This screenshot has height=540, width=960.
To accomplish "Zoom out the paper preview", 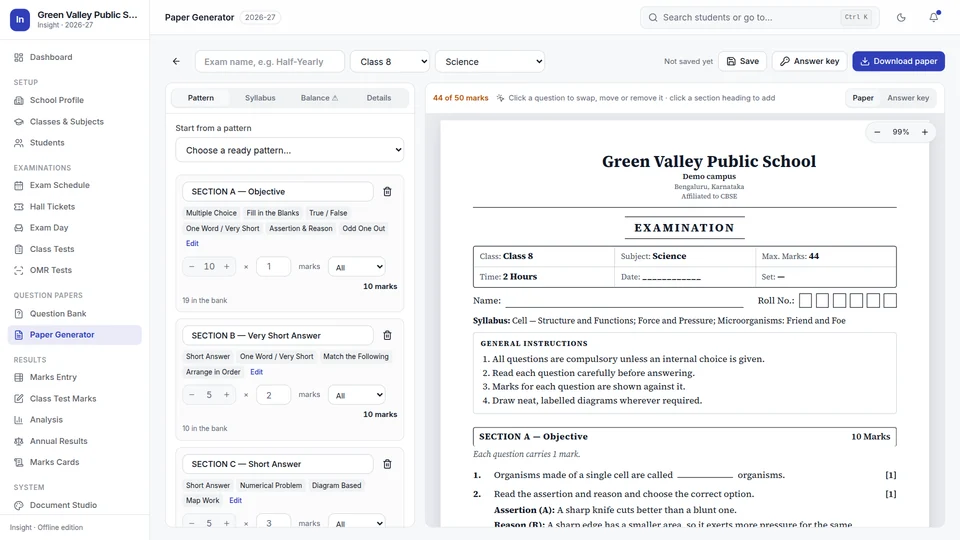I will [x=877, y=132].
